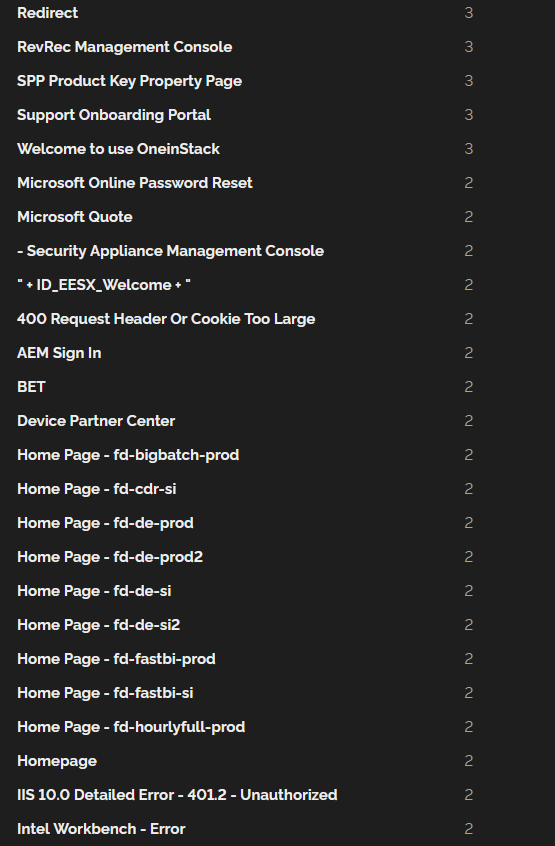The height and width of the screenshot is (846, 555).
Task: Select Home Page - fd-hourlyfull-prod
Action: [x=131, y=727]
